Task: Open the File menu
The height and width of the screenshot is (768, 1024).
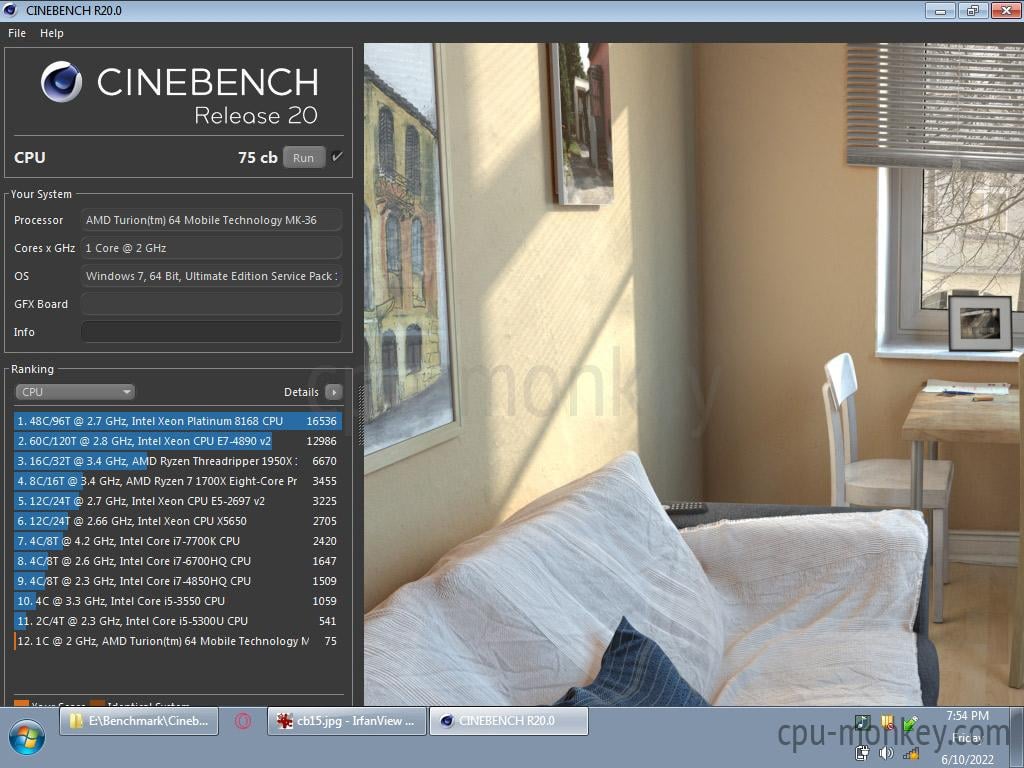Action: coord(17,33)
